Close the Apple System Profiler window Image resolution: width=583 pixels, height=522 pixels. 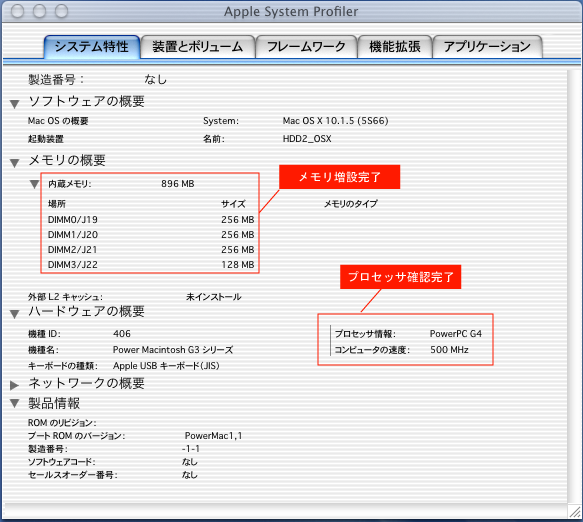pyautogui.click(x=17, y=11)
